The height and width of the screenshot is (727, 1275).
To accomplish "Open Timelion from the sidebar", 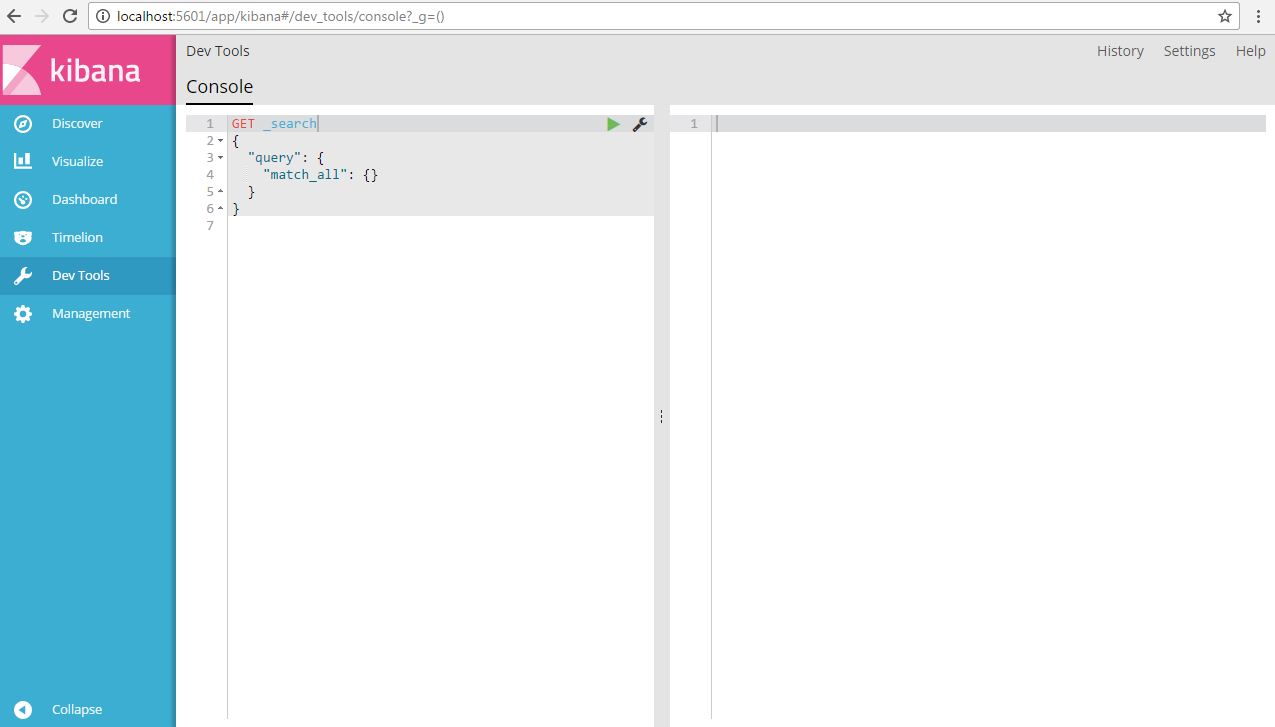I will click(77, 237).
